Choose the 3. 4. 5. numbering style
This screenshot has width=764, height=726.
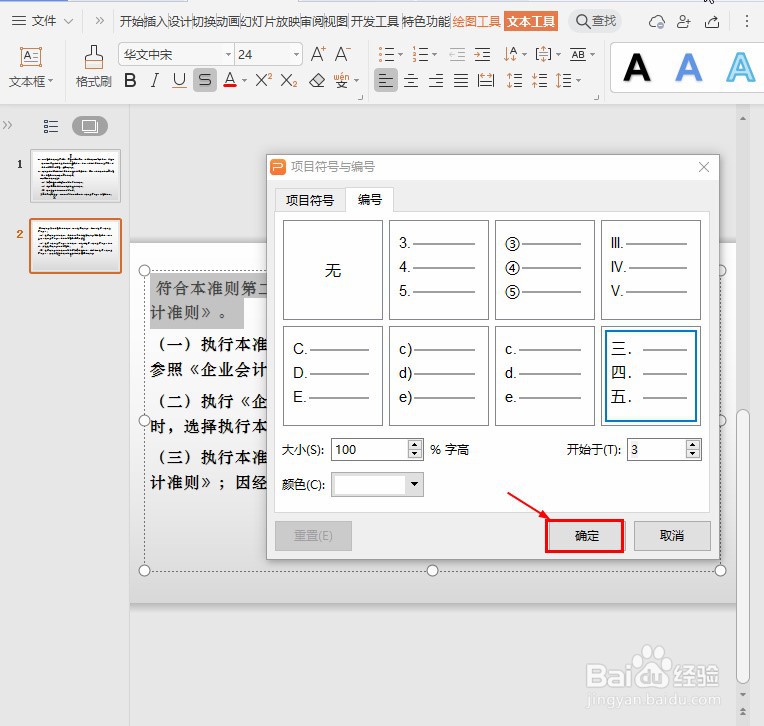click(439, 269)
